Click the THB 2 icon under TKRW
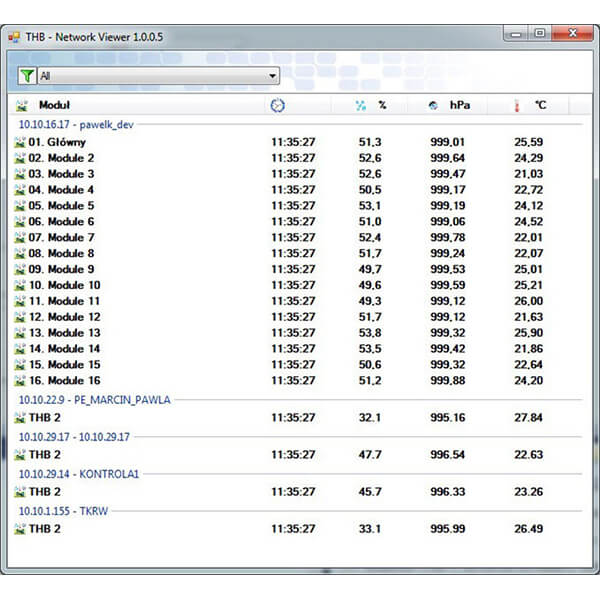The image size is (600, 600). coord(20,529)
